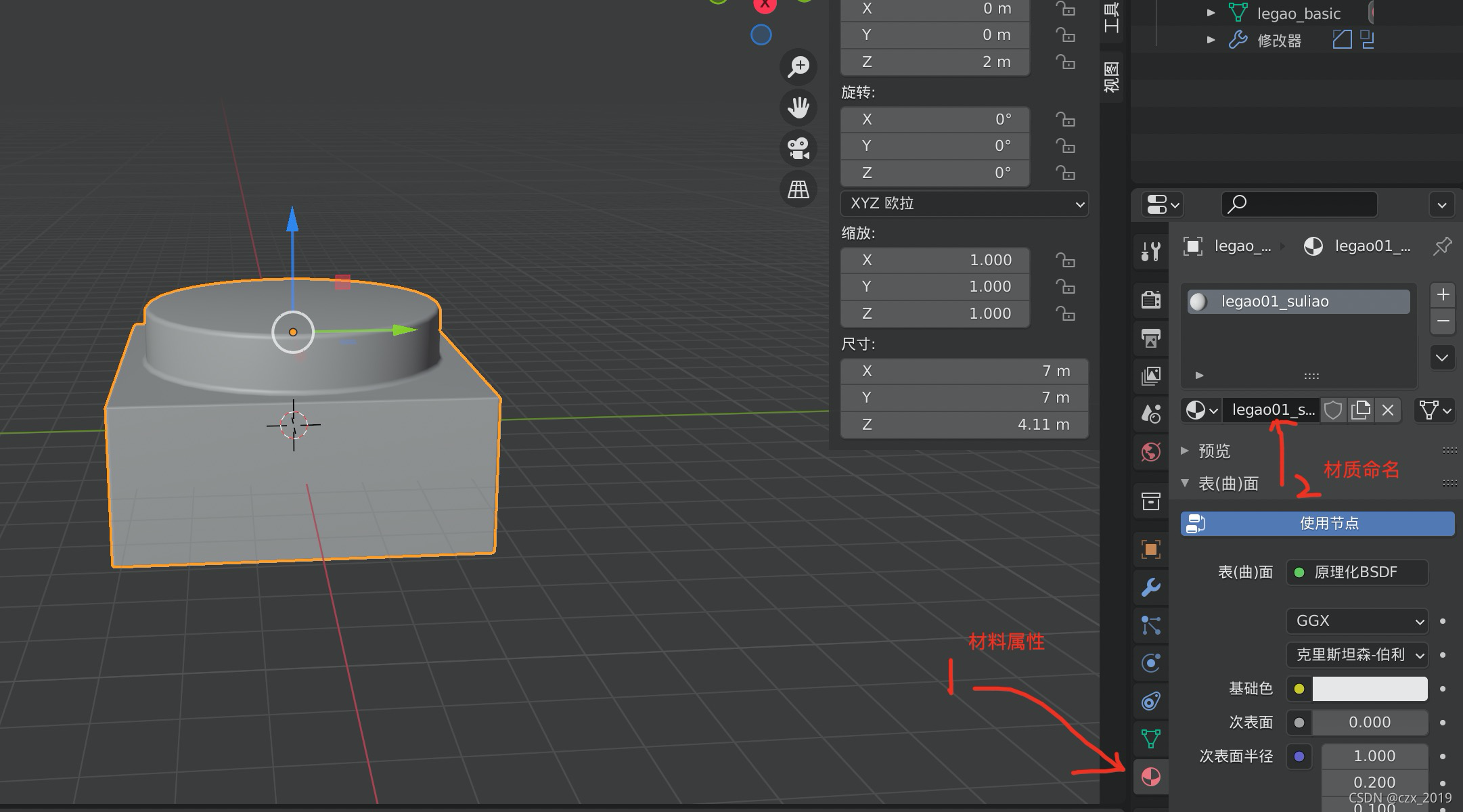This screenshot has height=812, width=1463.
Task: Toggle lock for Z location
Action: [x=1065, y=62]
